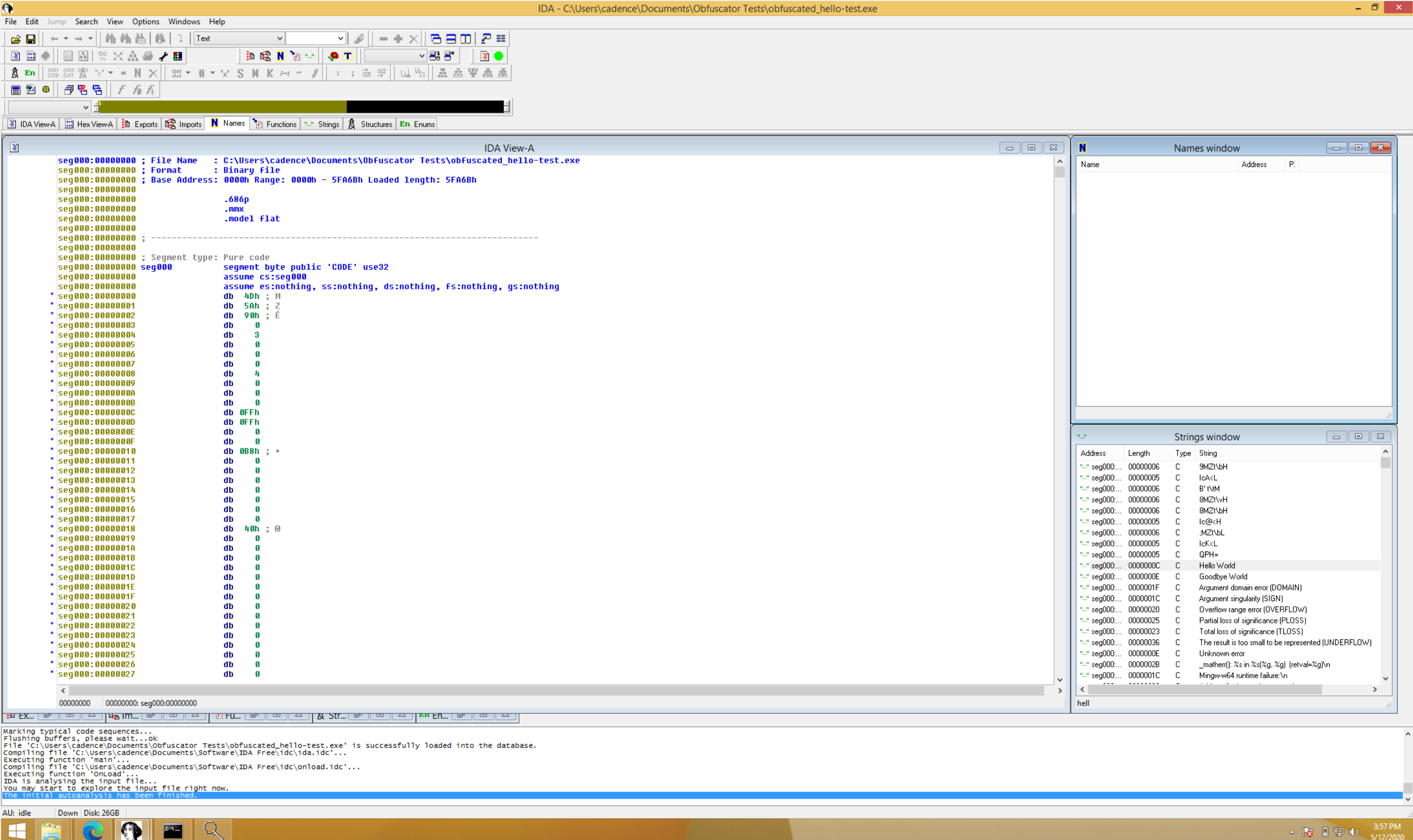Viewport: 1413px width, 840px height.
Task: Open Hex dump view toolbar icon
Action: click(31, 56)
